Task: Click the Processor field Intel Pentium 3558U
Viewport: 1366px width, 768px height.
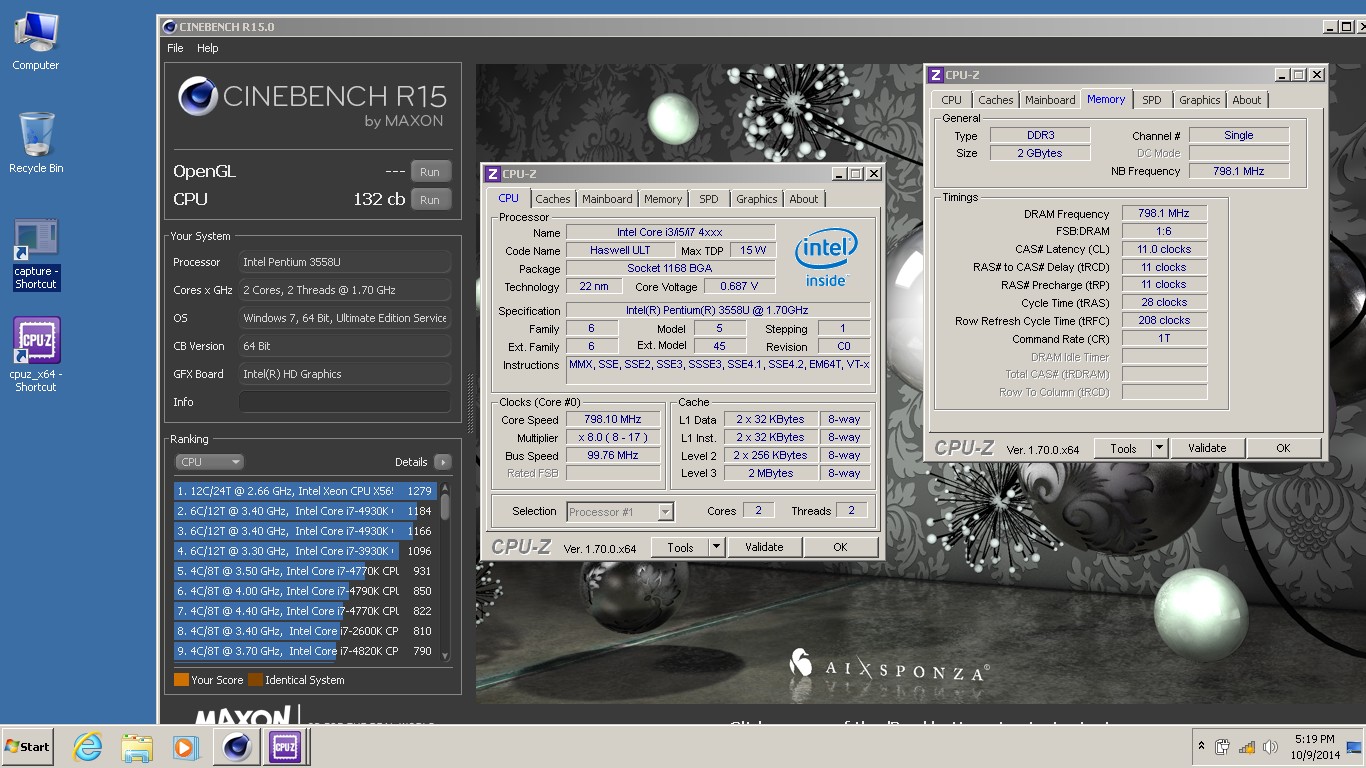Action: click(x=344, y=262)
